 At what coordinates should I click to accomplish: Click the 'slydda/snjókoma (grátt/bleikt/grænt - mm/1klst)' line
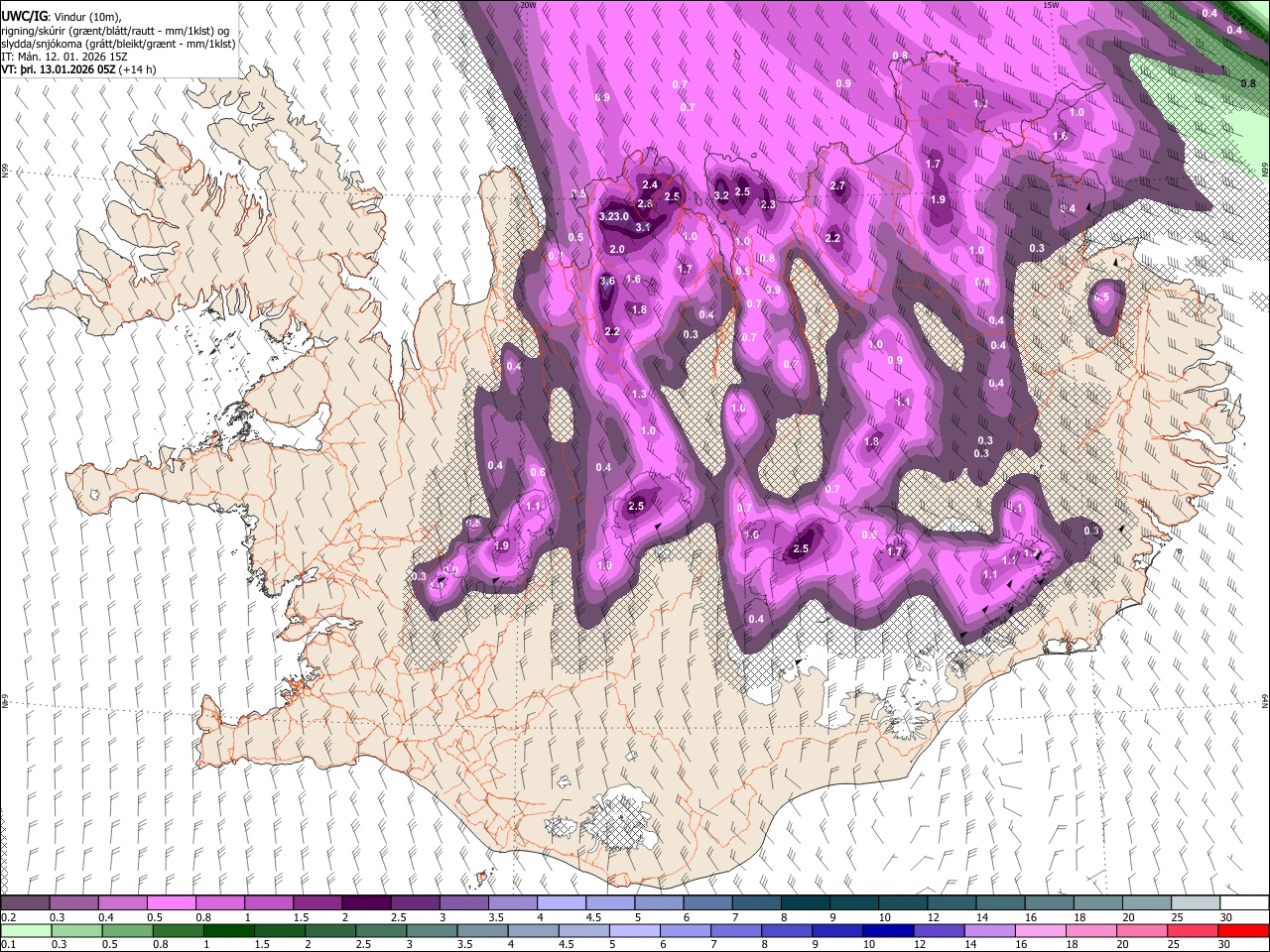[x=118, y=44]
